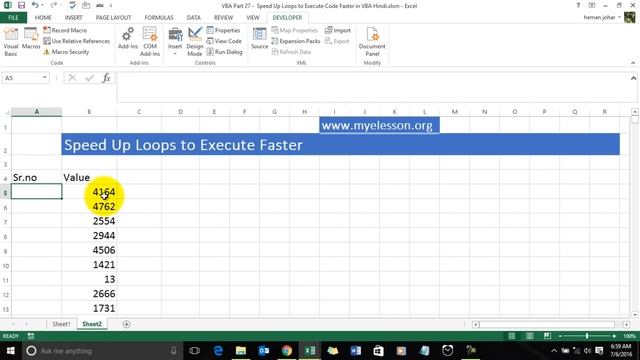Viewport: 640px width, 360px height.
Task: Open the Document Panel
Action: (x=372, y=42)
